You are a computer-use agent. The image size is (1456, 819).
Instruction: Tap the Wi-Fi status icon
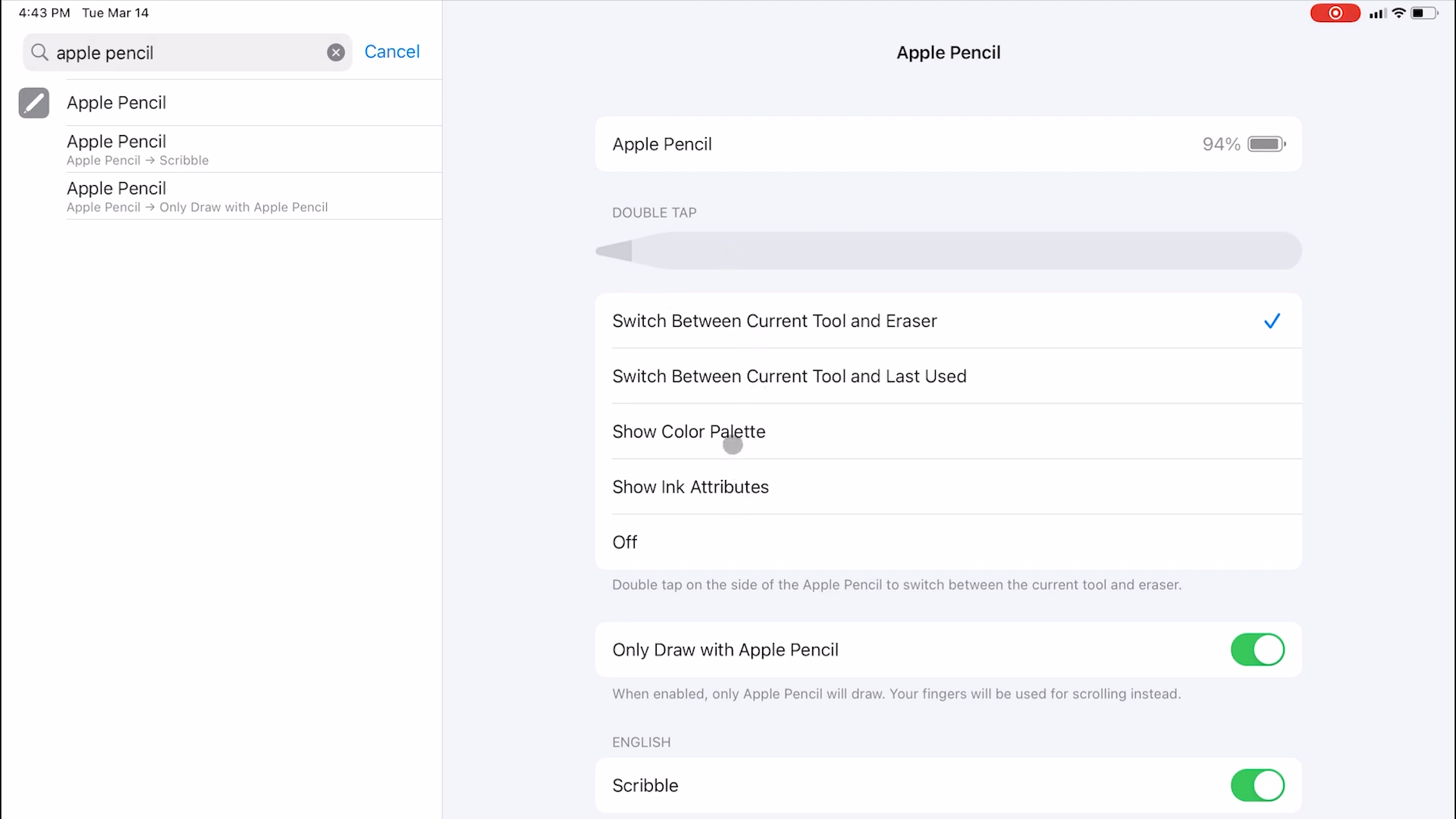tap(1399, 13)
